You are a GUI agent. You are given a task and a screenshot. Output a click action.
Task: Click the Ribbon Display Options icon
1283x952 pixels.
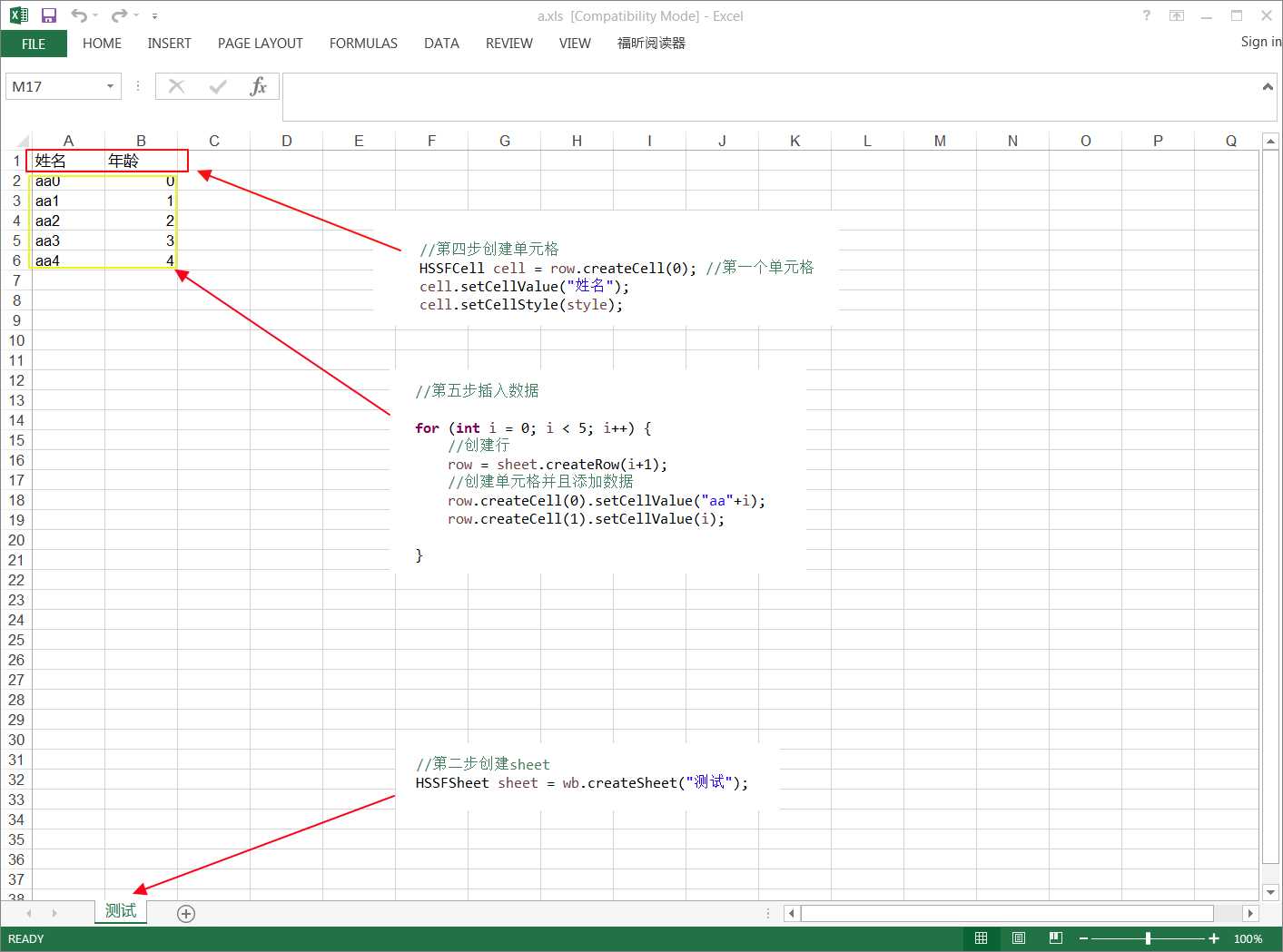1177,15
